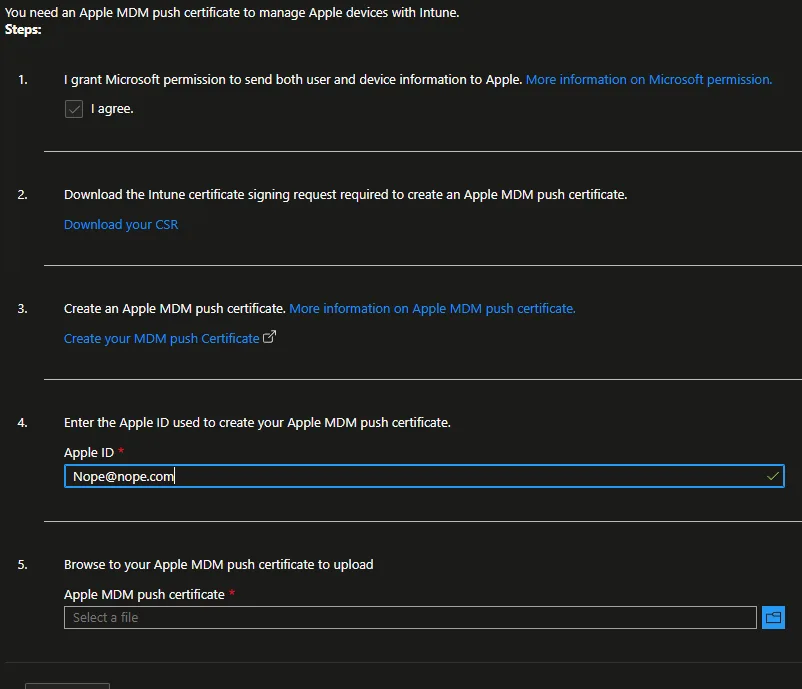This screenshot has width=802, height=689.
Task: Click the step 5 browse certificate instruction text
Action: coord(218,564)
